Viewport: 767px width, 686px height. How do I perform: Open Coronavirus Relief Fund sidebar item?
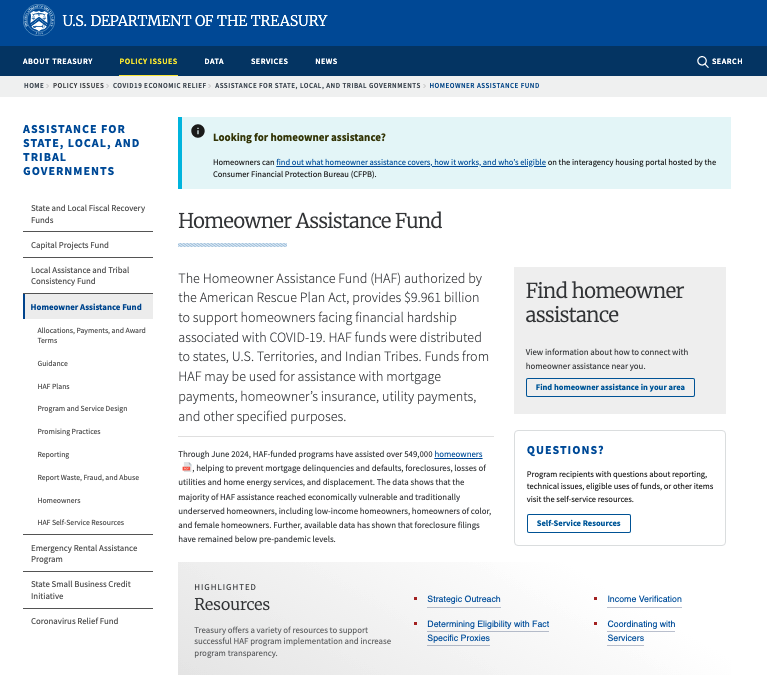[x=75, y=621]
